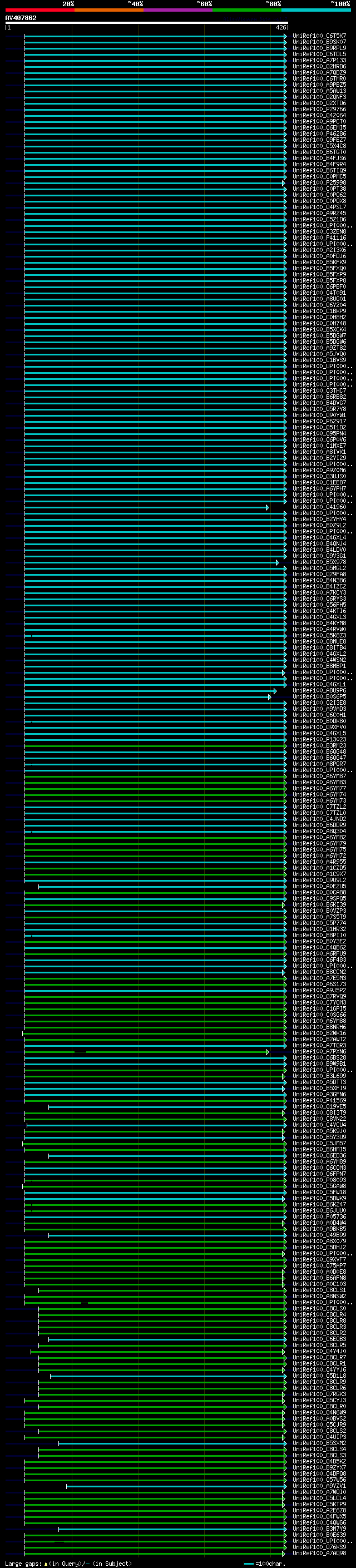Select the UniRef100_Q19VE5 label
356x1568 pixels.
click(x=319, y=1106)
